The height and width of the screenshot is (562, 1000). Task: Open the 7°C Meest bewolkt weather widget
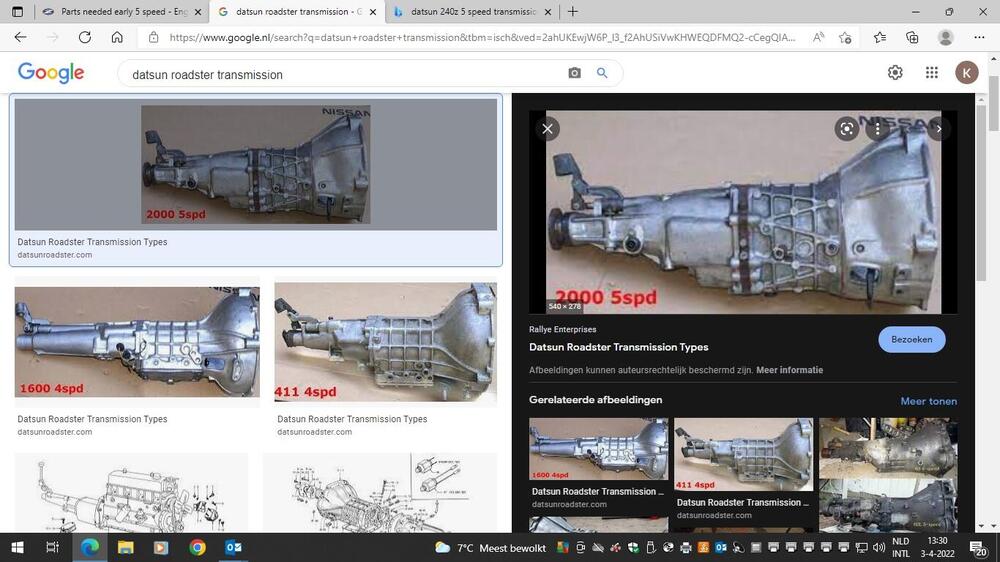click(x=490, y=548)
